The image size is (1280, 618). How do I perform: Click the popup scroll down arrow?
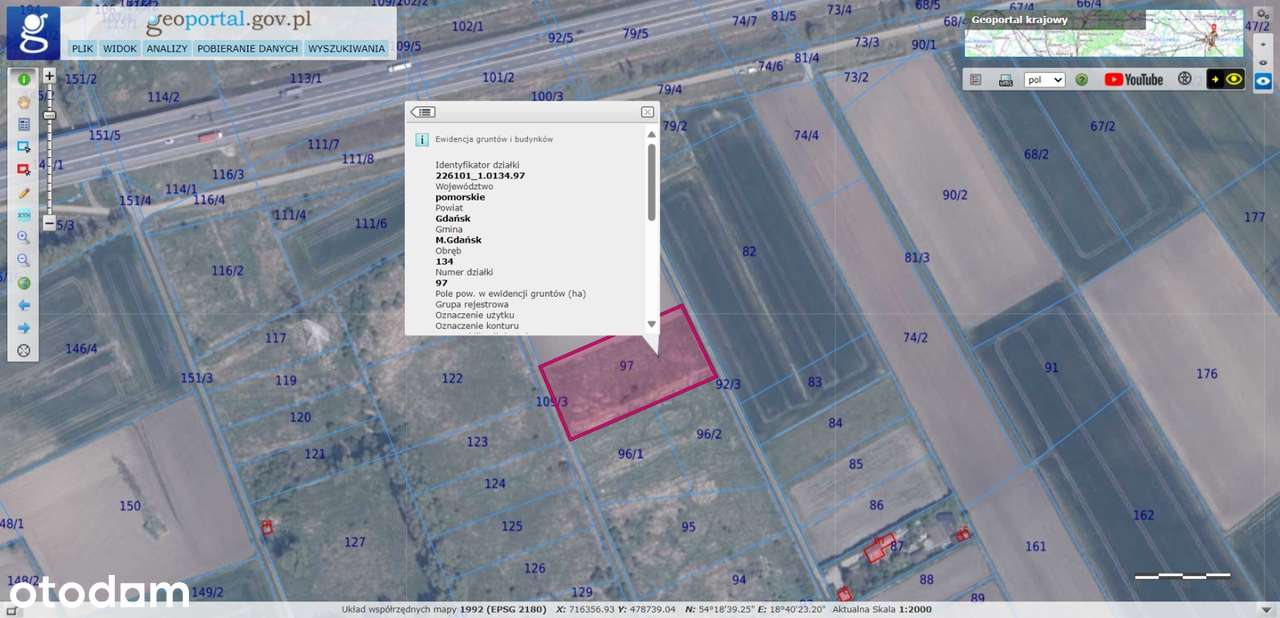(x=652, y=324)
